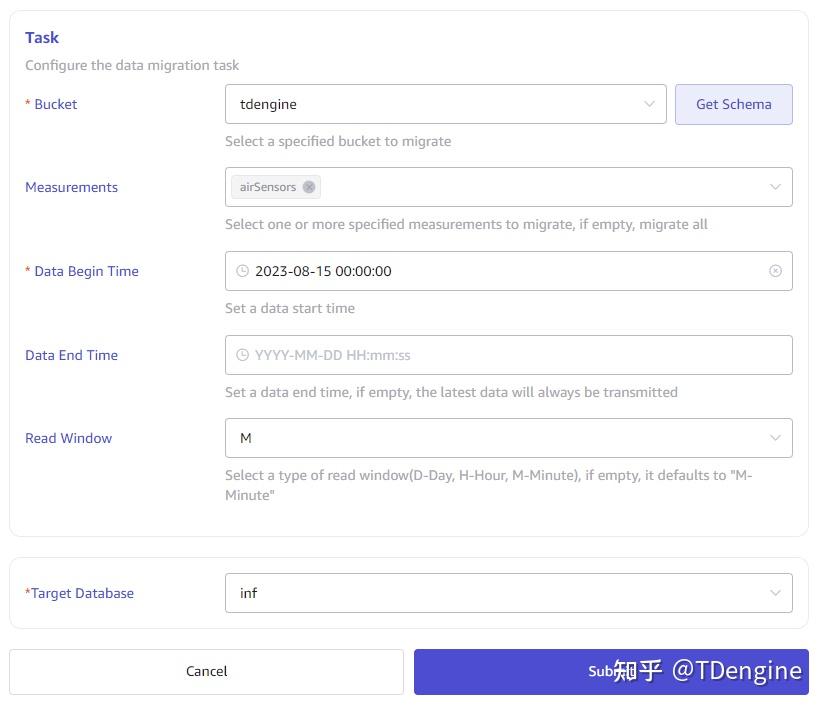Click the chevron on the Bucket dropdown
The height and width of the screenshot is (709, 824).
[x=651, y=103]
